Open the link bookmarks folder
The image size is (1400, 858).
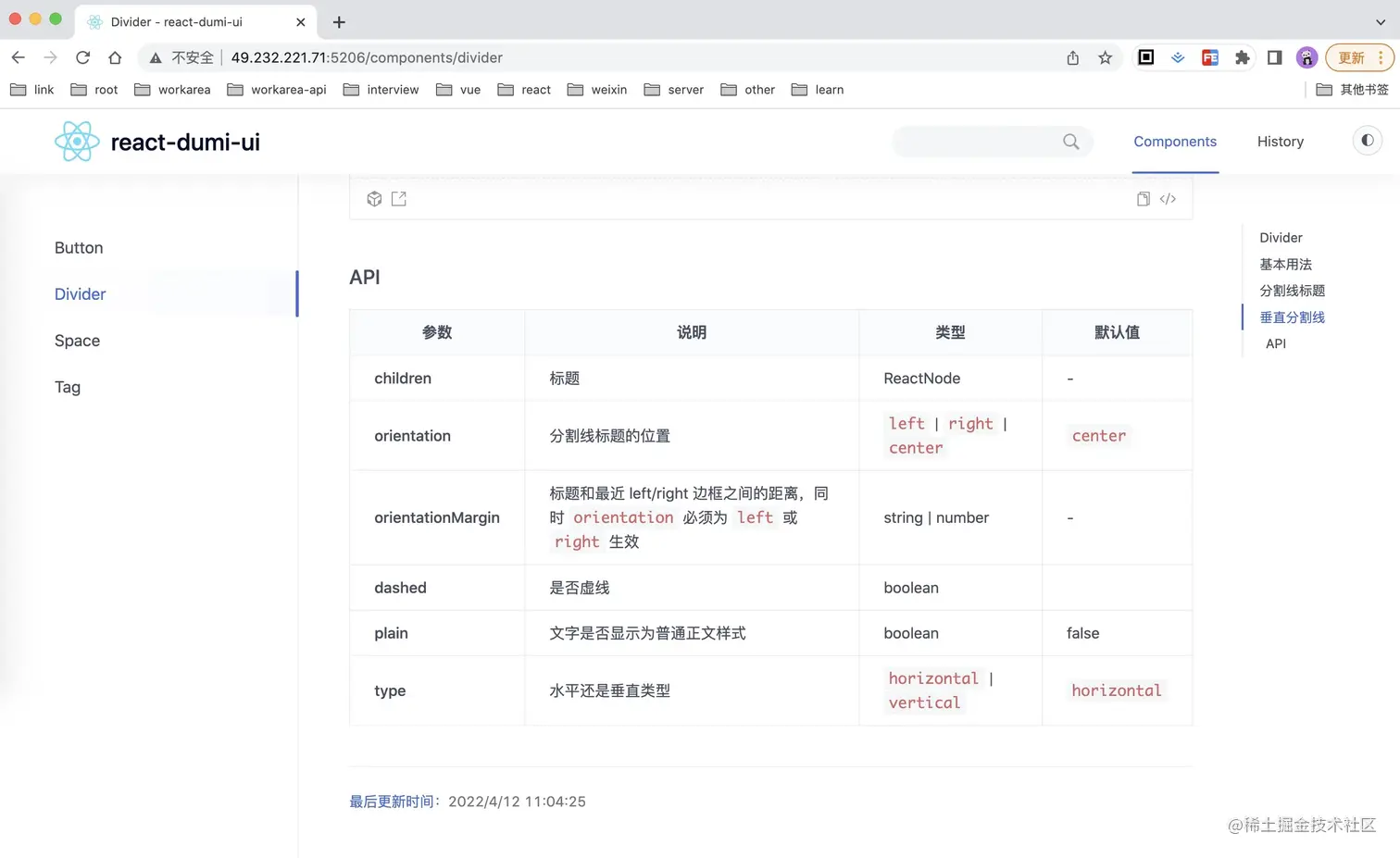32,90
